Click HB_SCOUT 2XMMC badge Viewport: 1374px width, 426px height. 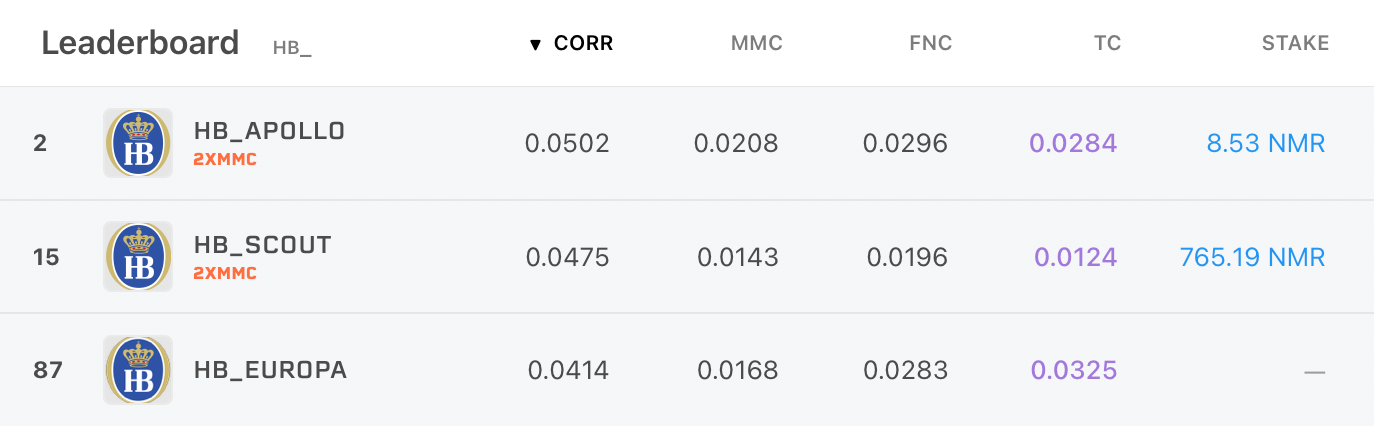point(225,274)
